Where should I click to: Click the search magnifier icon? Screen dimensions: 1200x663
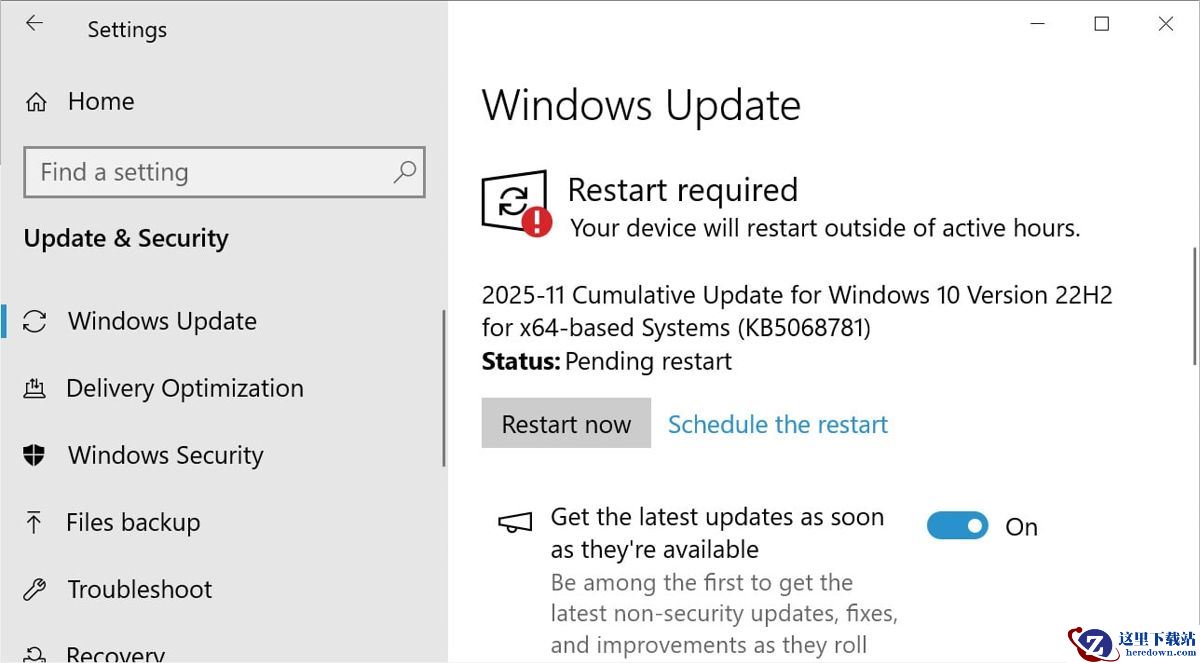coord(404,172)
